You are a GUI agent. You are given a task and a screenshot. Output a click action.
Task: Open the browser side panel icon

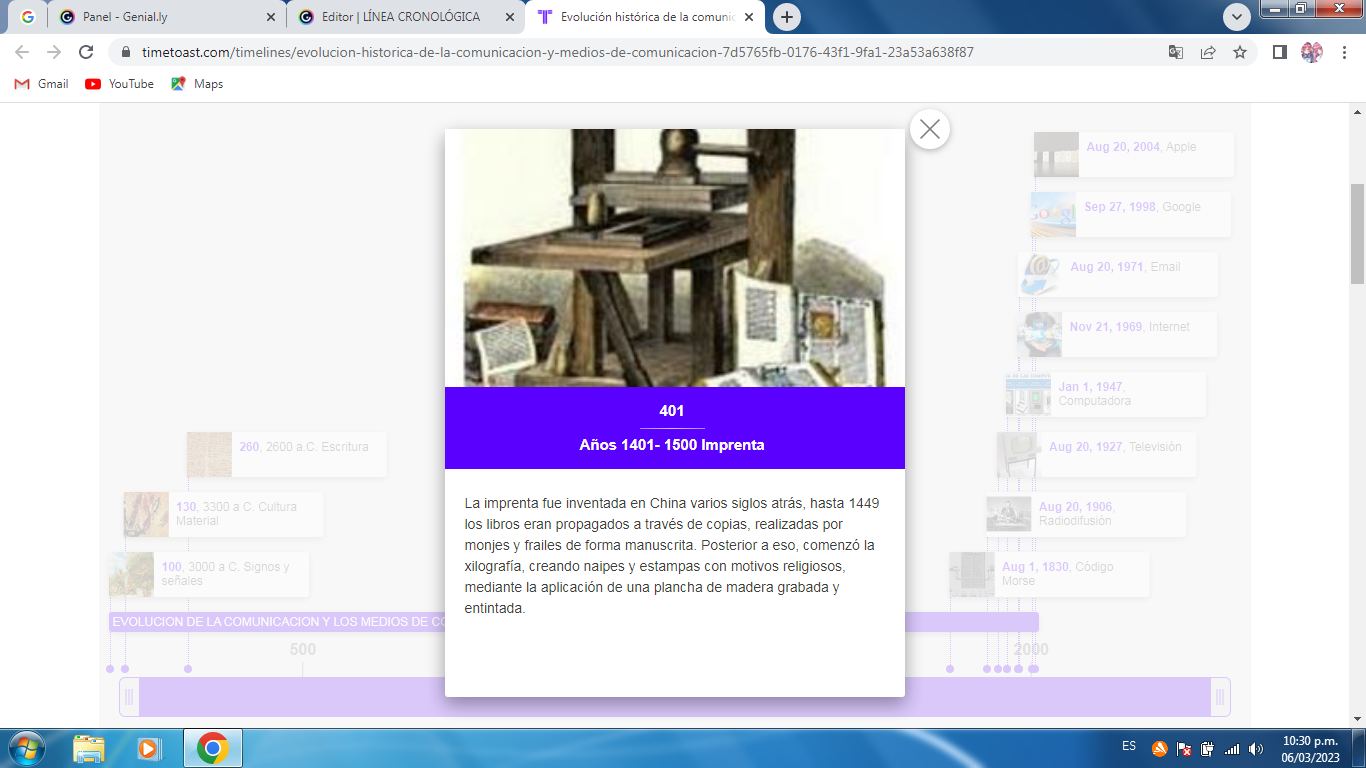[1279, 52]
